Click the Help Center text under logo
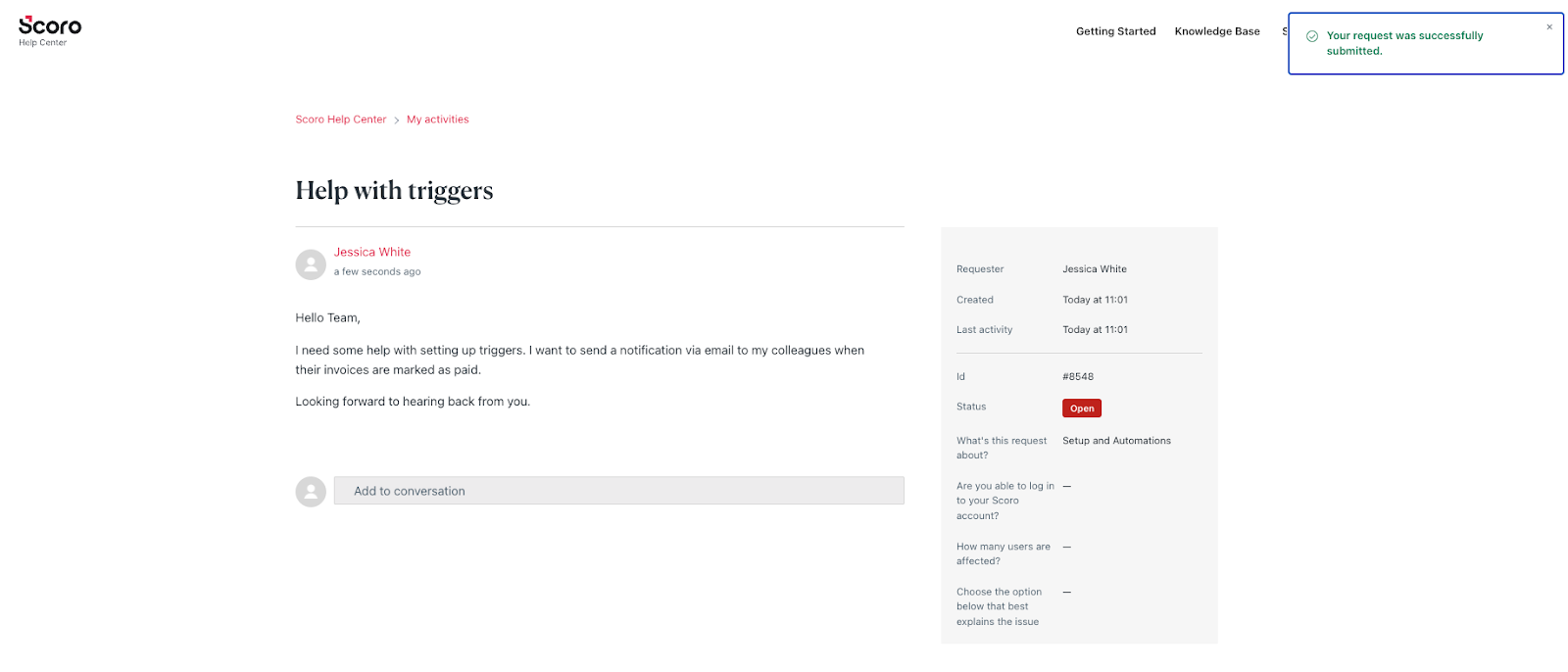Image resolution: width=1568 pixels, height=672 pixels. point(43,43)
